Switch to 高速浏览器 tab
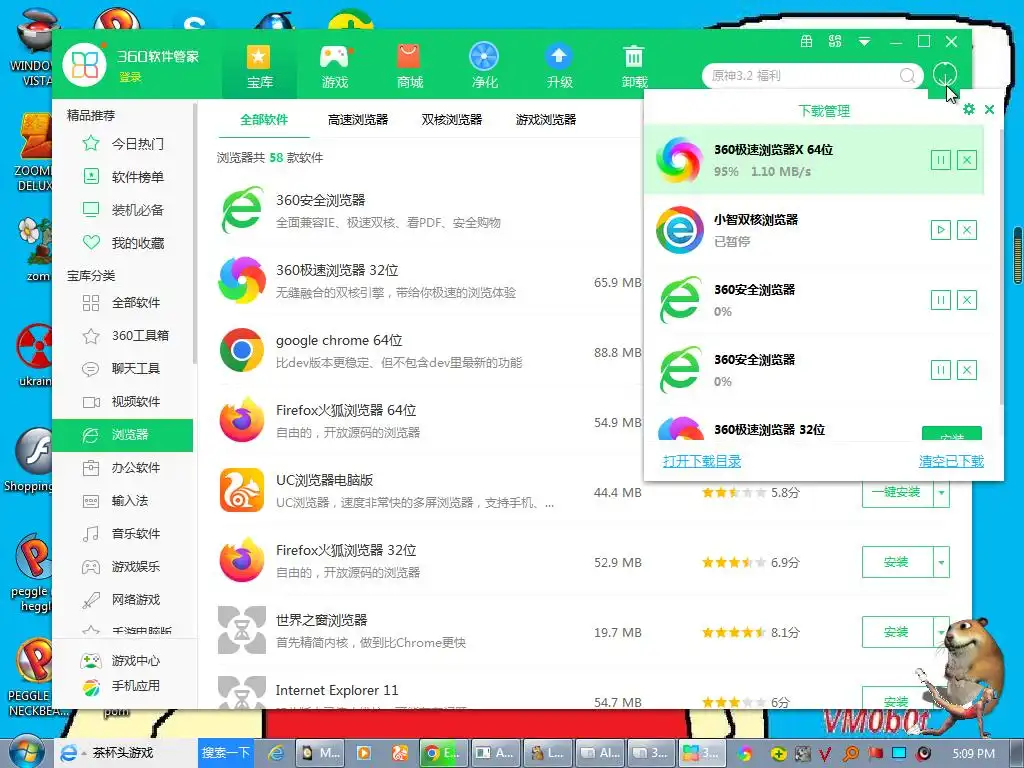Image resolution: width=1024 pixels, height=768 pixels. [x=358, y=120]
